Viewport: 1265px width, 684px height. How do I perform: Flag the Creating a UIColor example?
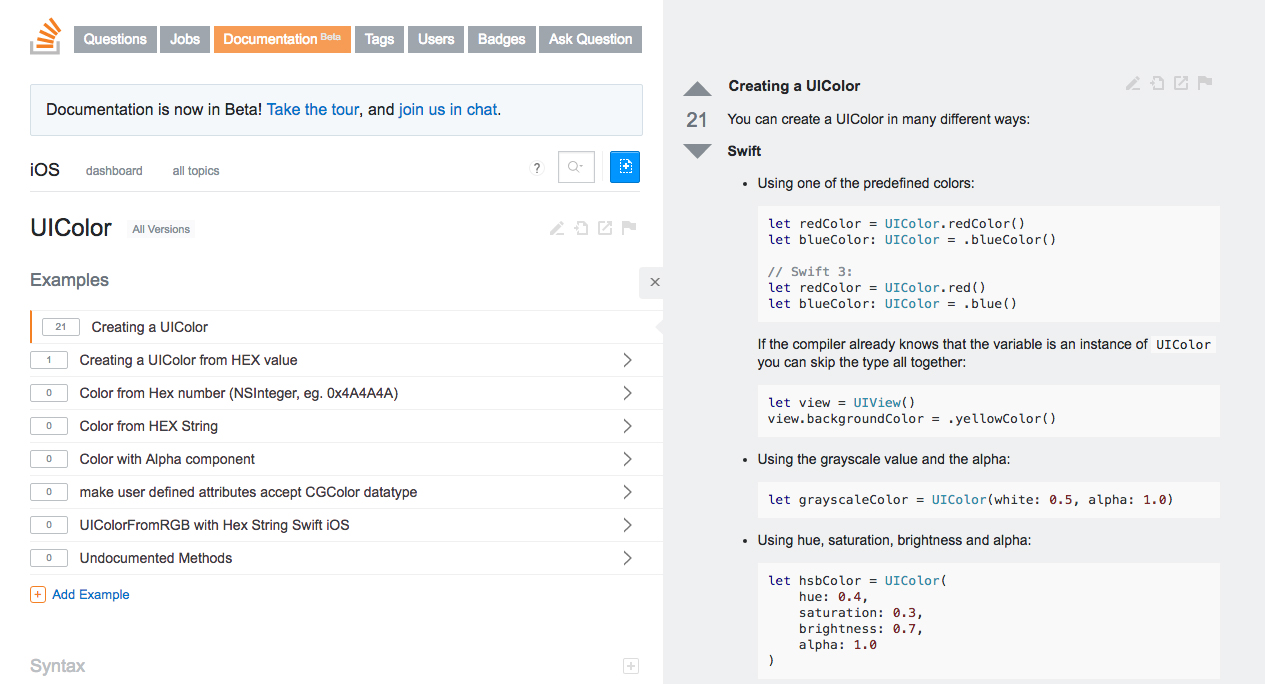(x=1205, y=84)
